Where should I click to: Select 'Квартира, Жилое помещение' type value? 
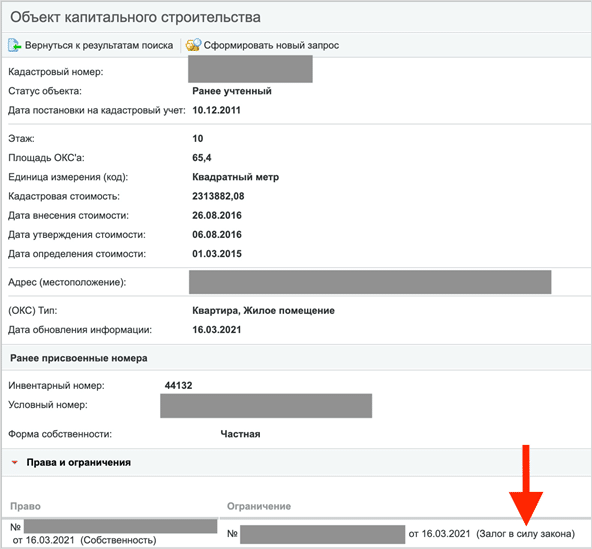pos(264,310)
